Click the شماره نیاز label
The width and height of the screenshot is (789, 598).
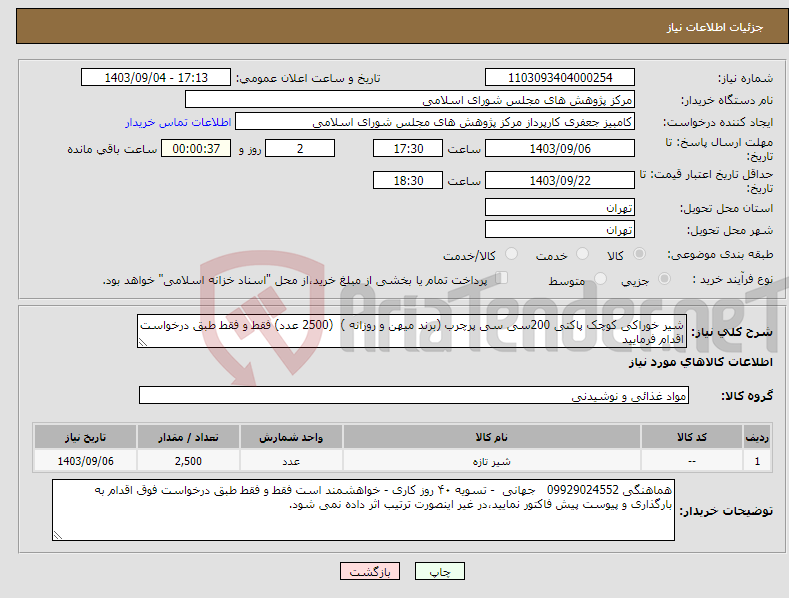tap(745, 79)
